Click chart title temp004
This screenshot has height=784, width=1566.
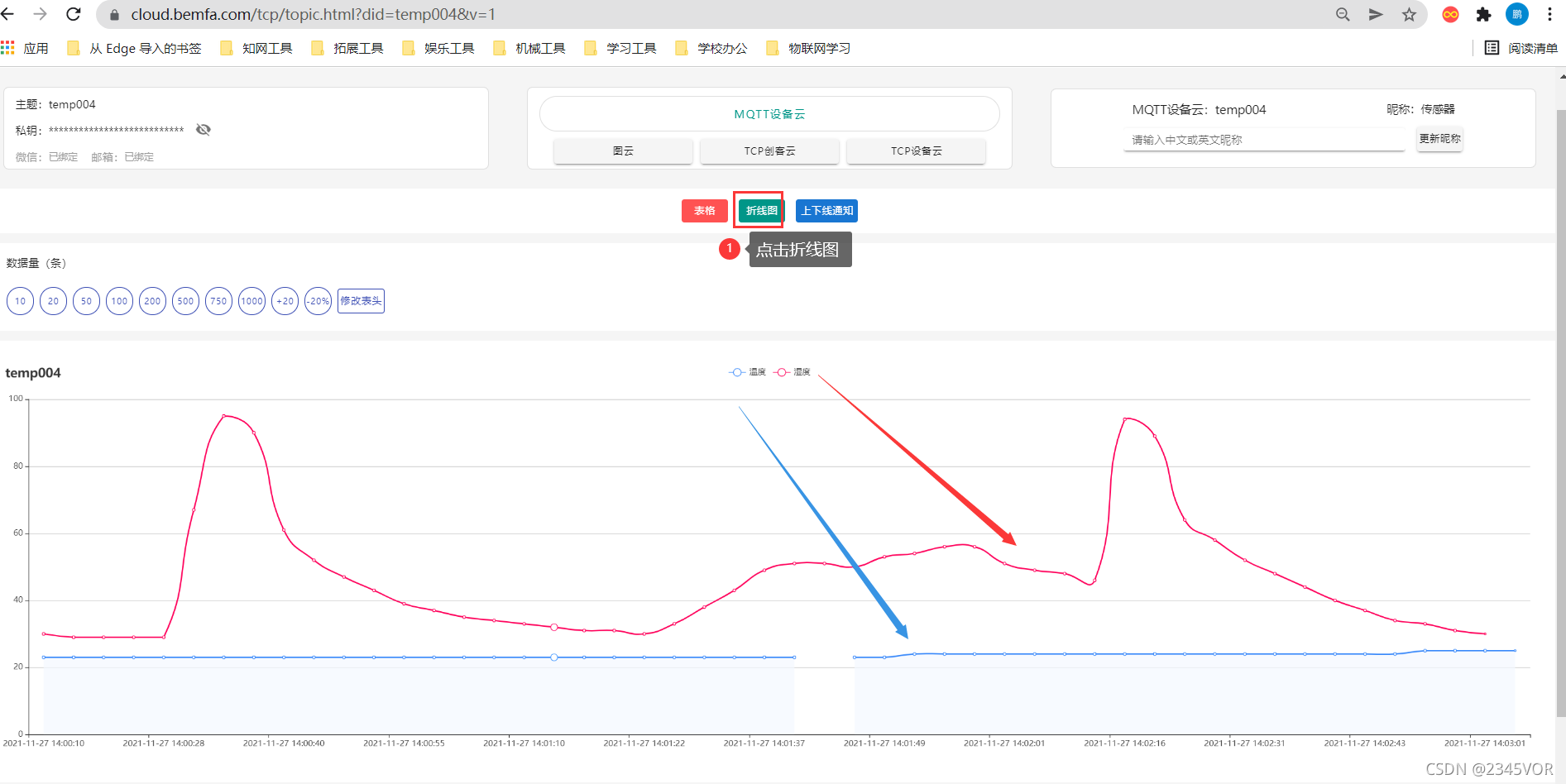pyautogui.click(x=33, y=373)
